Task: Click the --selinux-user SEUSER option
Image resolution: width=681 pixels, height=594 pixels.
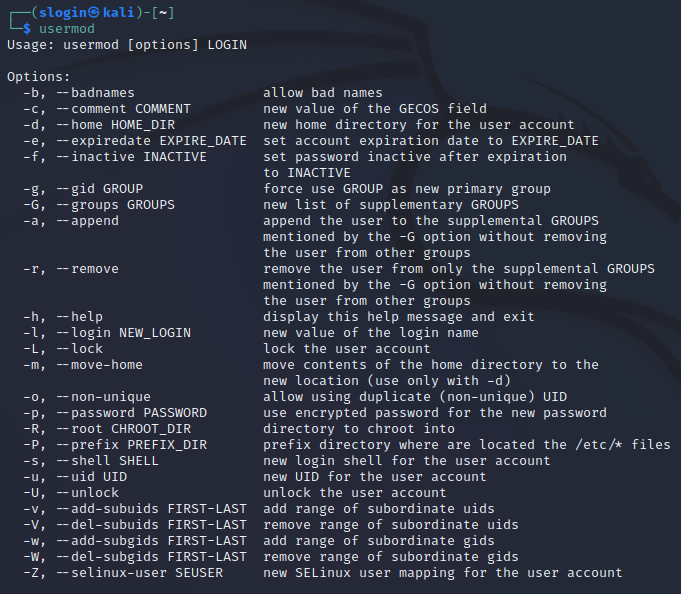Action: pos(140,573)
